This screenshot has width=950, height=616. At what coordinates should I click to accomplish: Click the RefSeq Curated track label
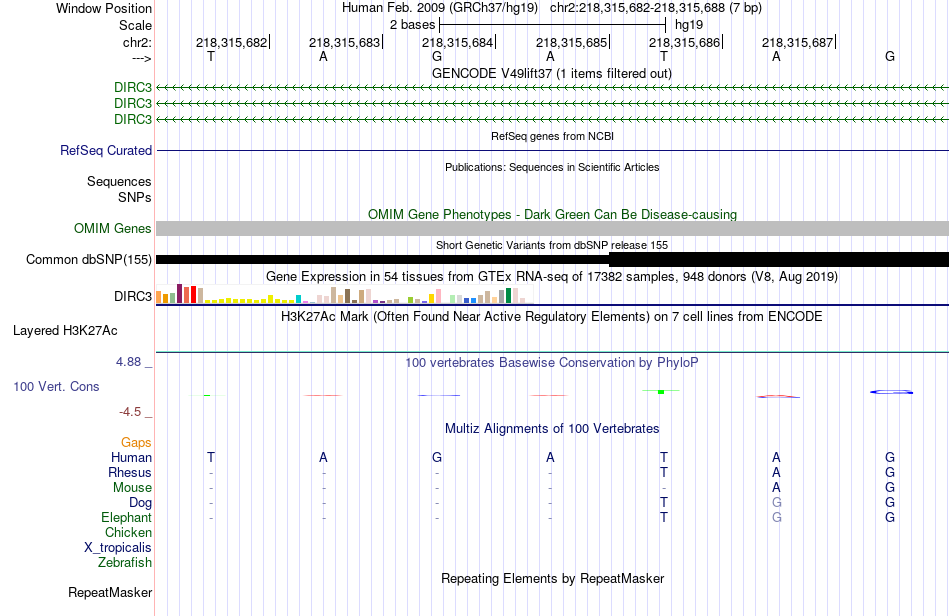click(106, 150)
